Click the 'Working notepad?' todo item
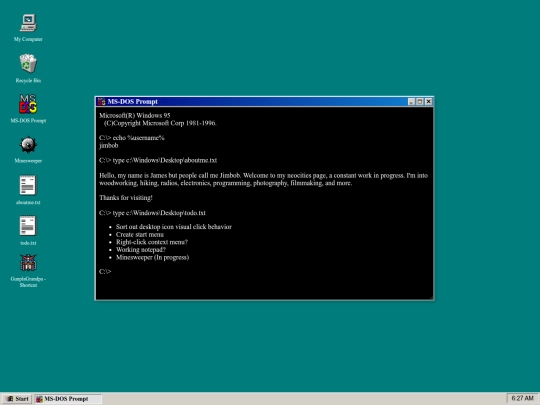The image size is (540, 405). pyautogui.click(x=141, y=250)
